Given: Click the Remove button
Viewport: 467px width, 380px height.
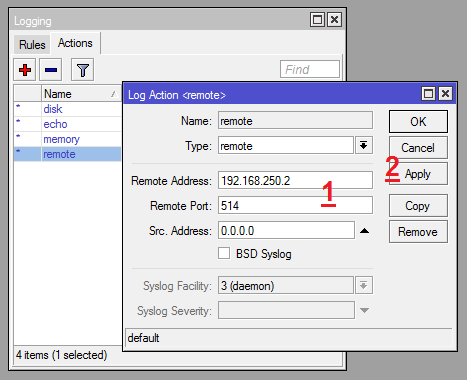Looking at the screenshot, I should [418, 231].
